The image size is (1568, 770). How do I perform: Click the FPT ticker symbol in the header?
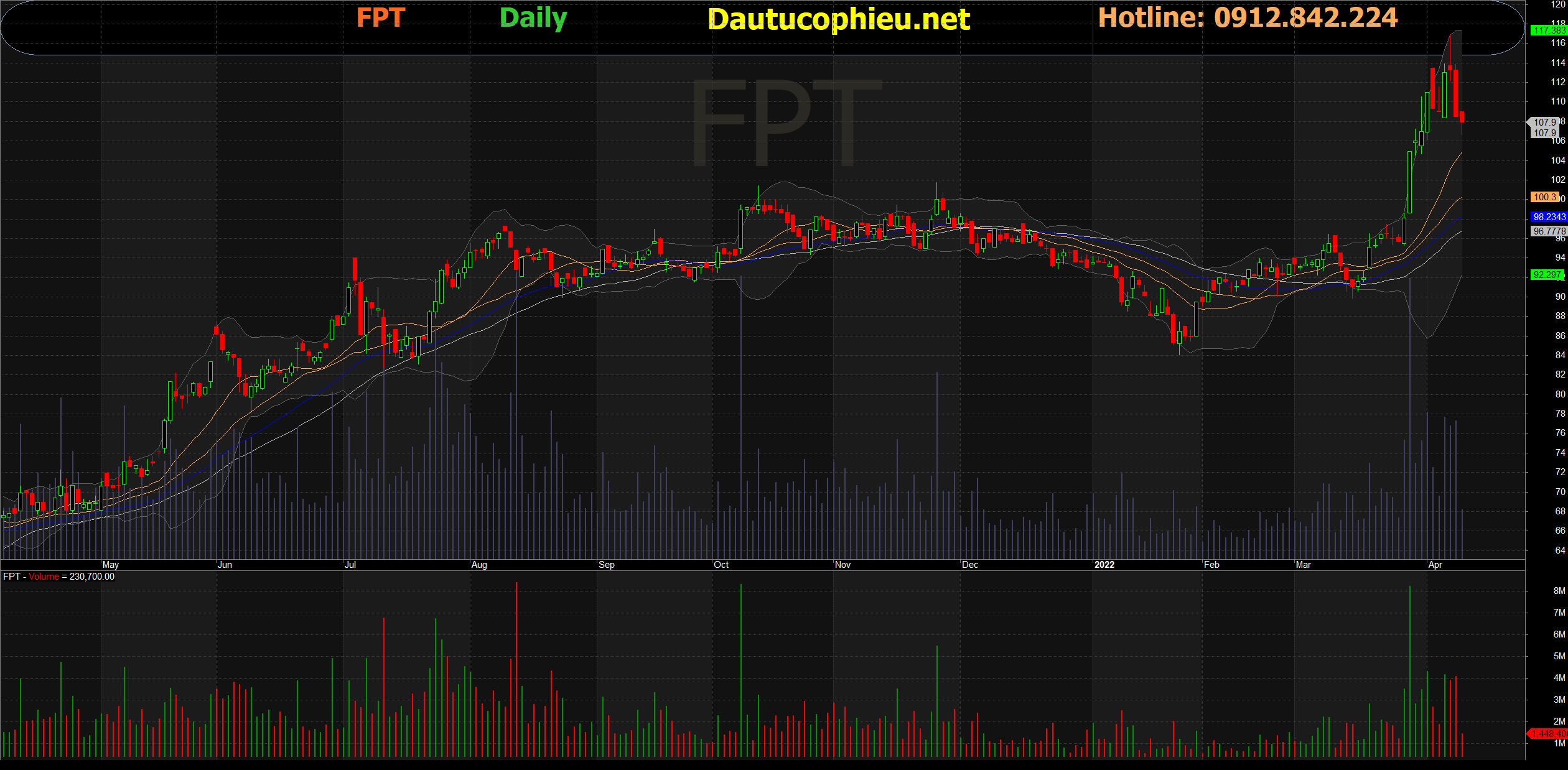coord(380,17)
